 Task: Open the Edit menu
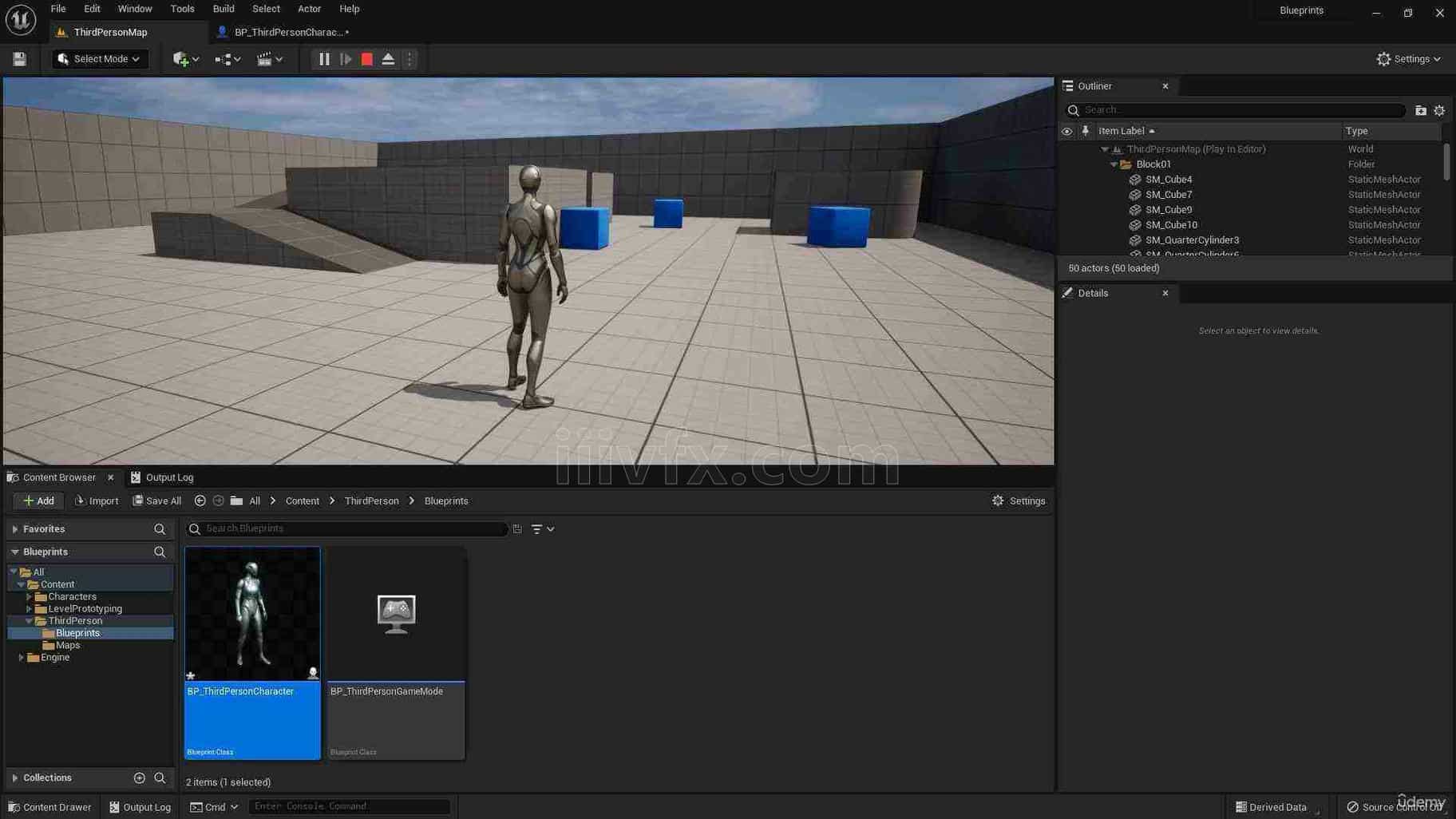pos(92,9)
